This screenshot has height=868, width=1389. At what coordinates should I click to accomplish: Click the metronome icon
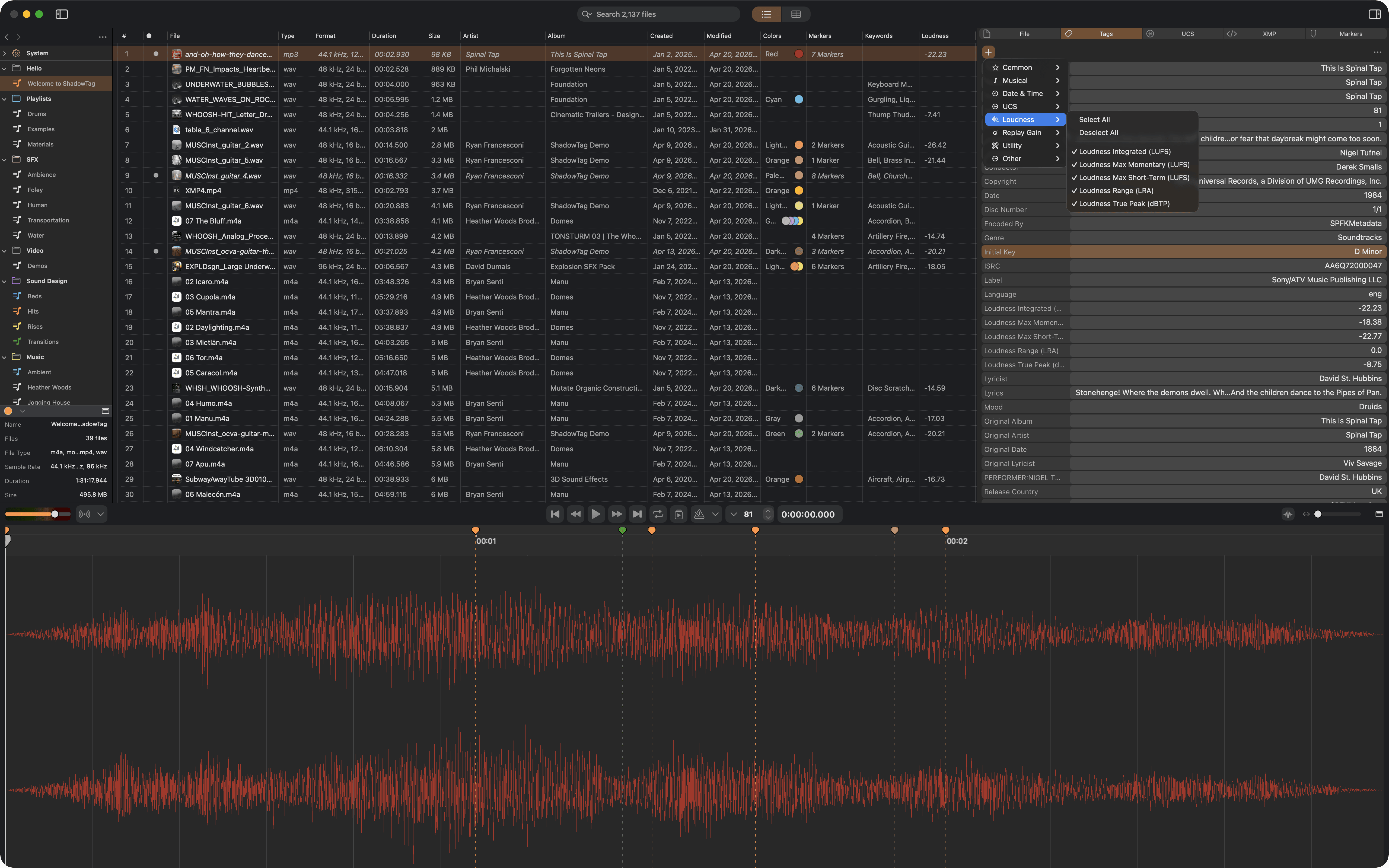click(699, 514)
